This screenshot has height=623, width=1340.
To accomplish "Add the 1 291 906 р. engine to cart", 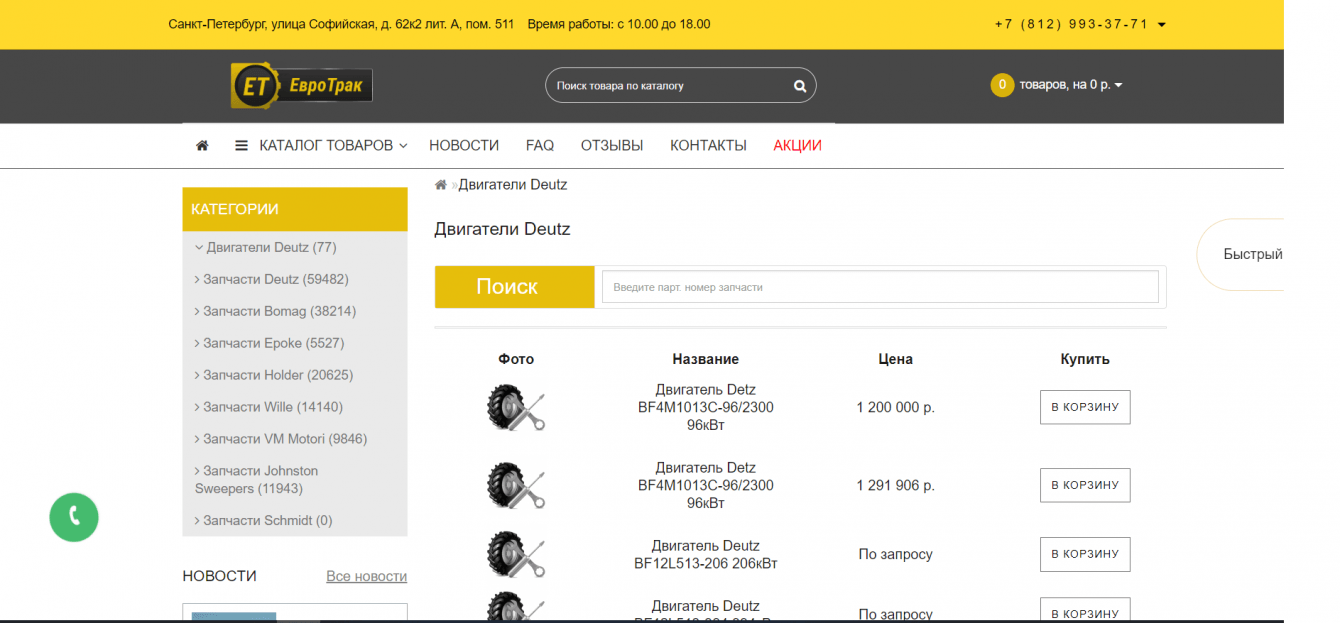I will click(1085, 485).
